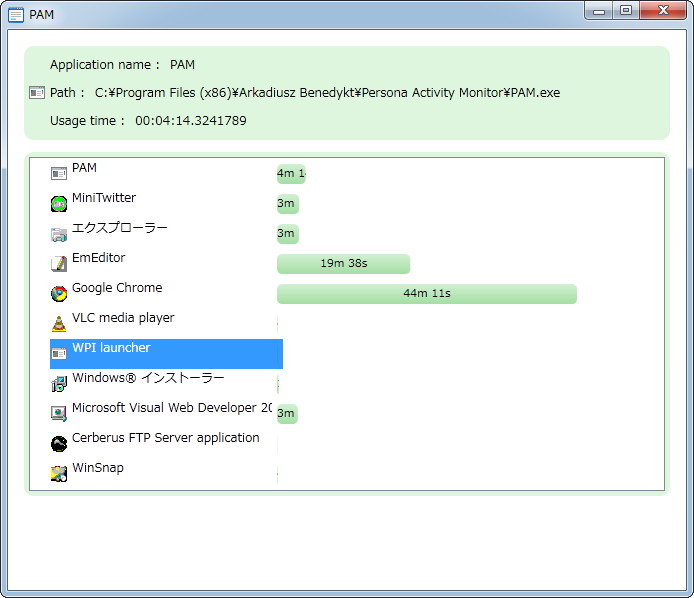Image resolution: width=694 pixels, height=598 pixels.
Task: Select Microsoft Visual Web Developer entry
Action: click(172, 408)
